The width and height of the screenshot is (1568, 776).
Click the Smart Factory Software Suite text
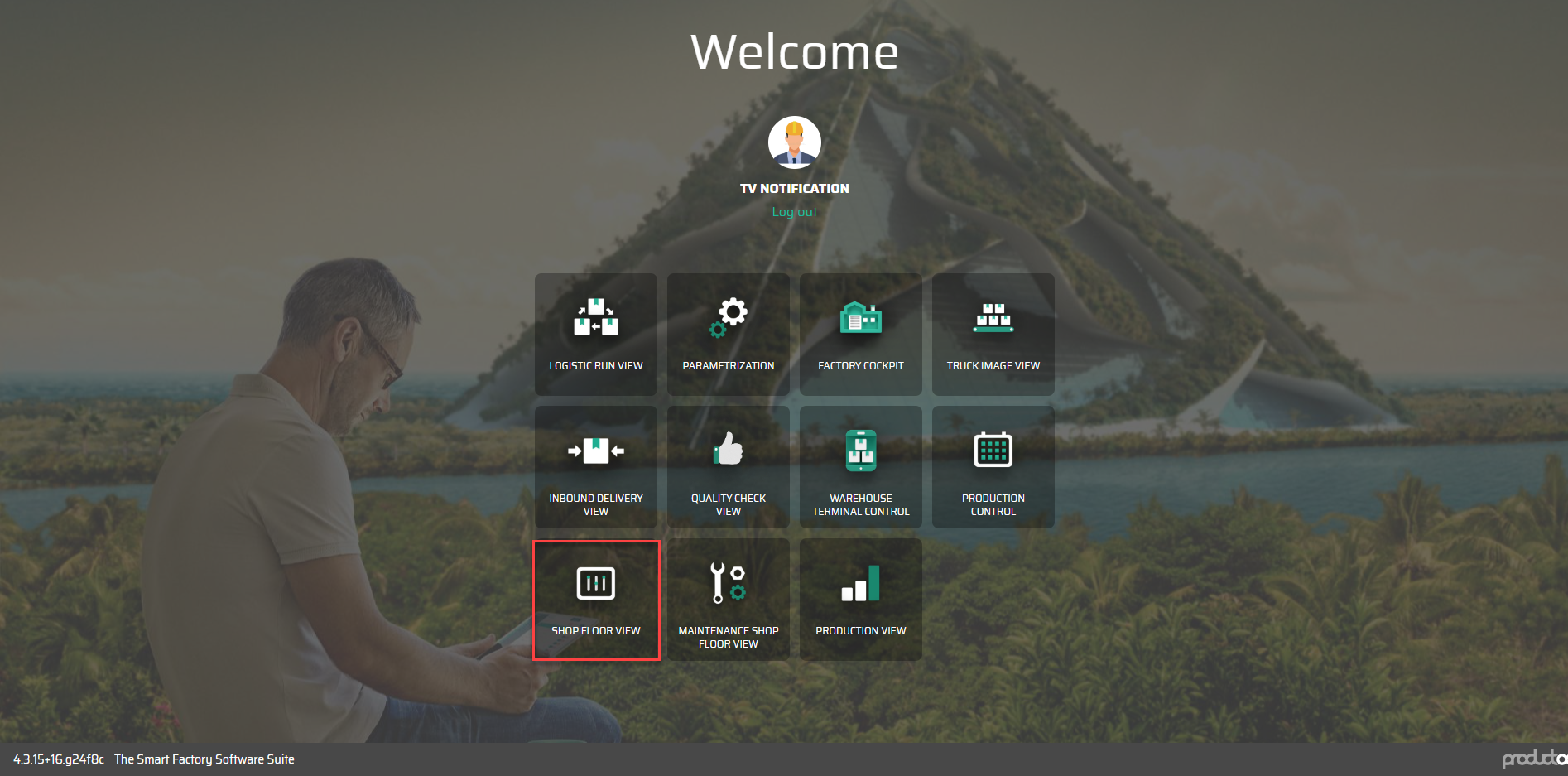[x=204, y=759]
